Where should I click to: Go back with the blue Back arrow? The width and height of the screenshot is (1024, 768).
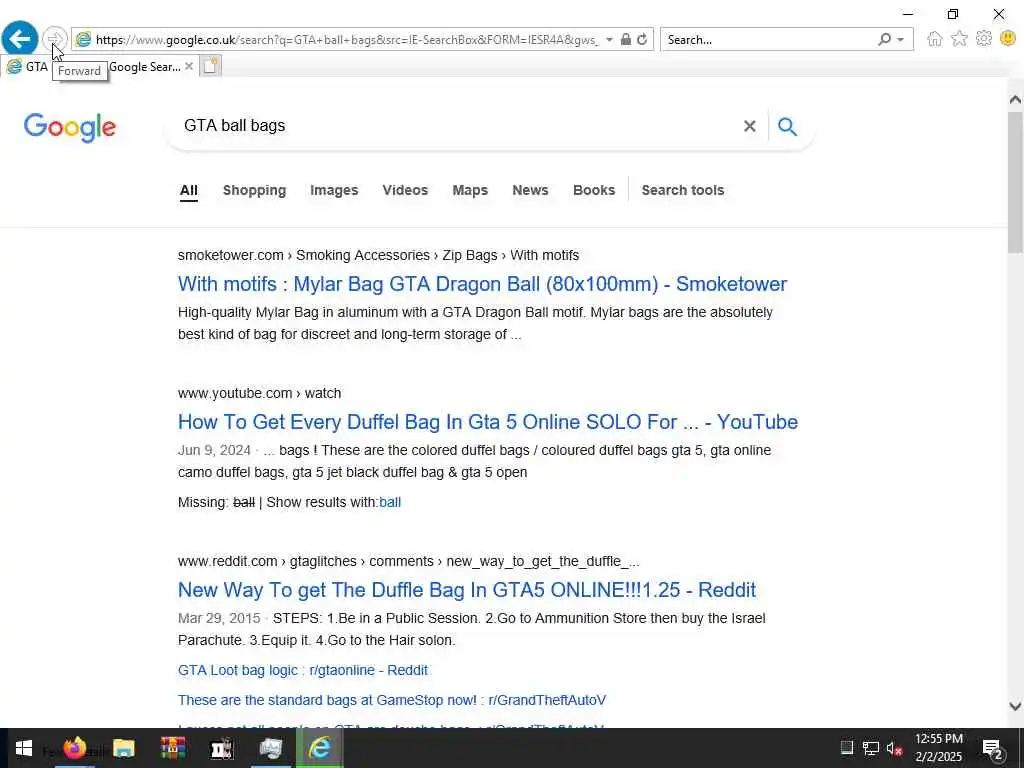(20, 39)
